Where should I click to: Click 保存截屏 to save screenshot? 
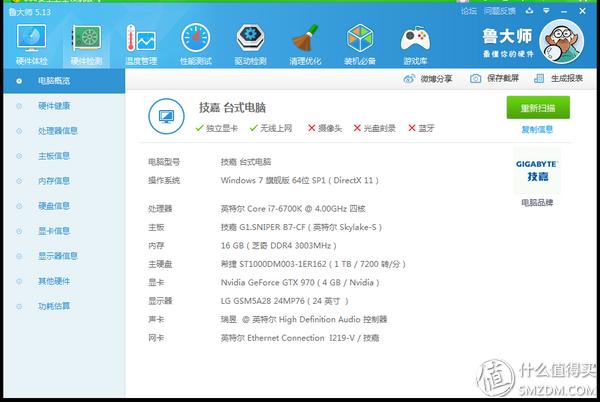(495, 78)
